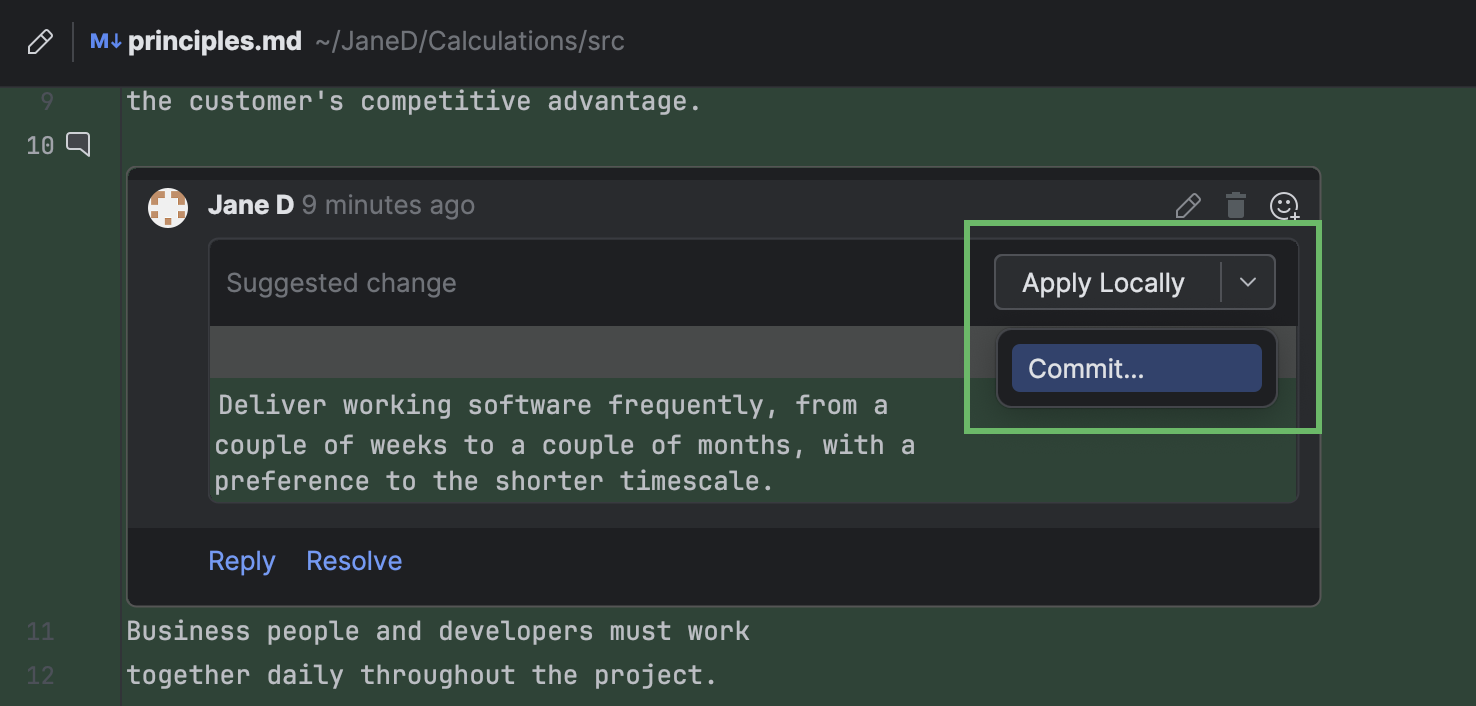Click line number 10 in the gutter
1476x706 pixels.
[x=40, y=144]
